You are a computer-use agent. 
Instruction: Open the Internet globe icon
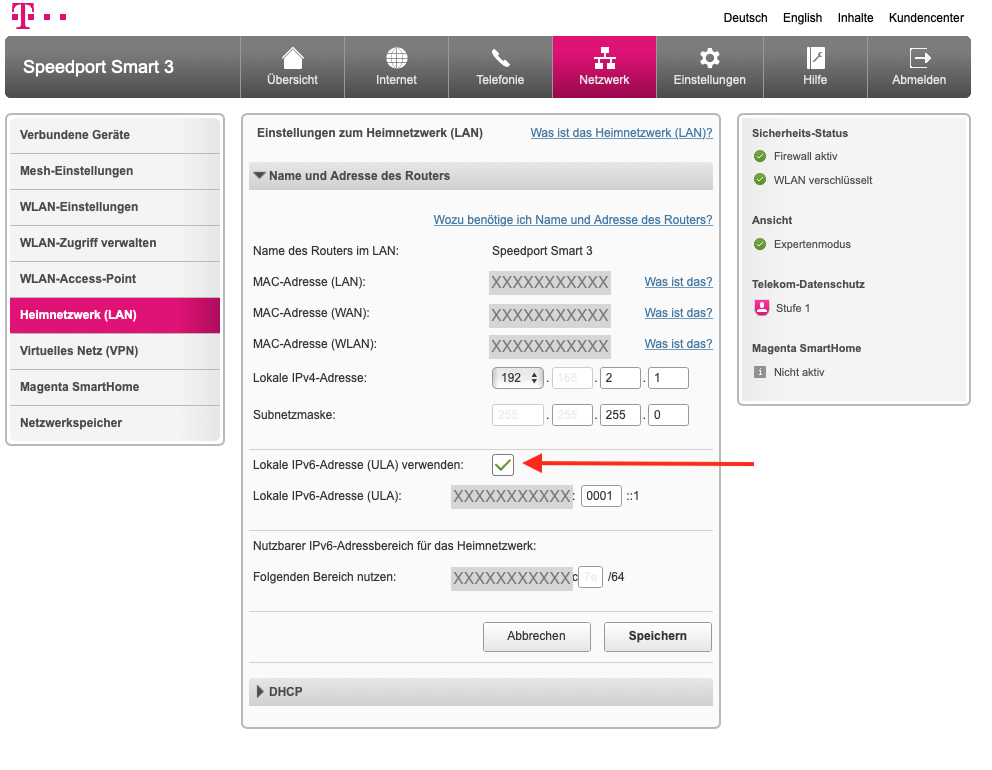(x=397, y=58)
